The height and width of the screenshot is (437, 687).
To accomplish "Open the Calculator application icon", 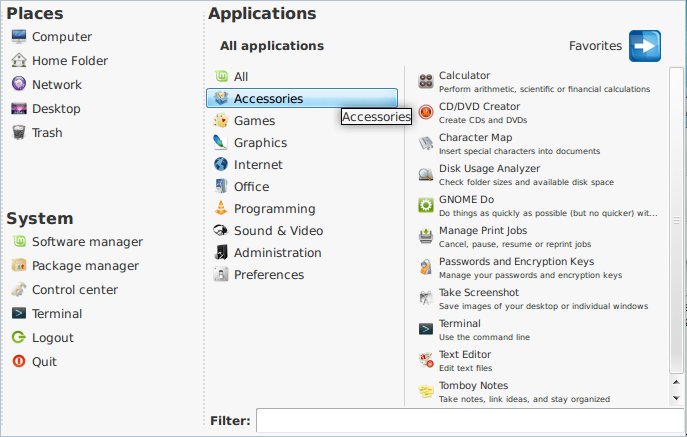I will pos(425,81).
